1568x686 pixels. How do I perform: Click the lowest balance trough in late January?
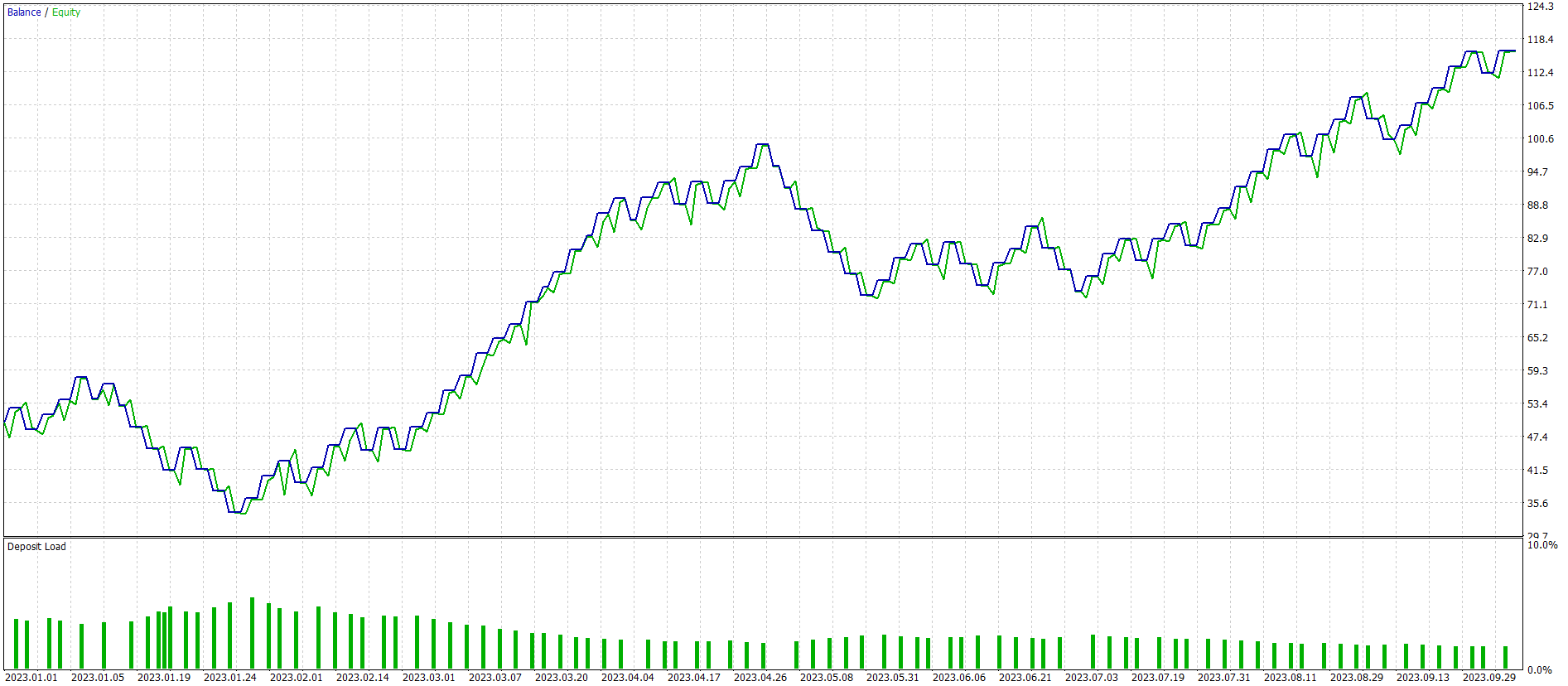234,512
